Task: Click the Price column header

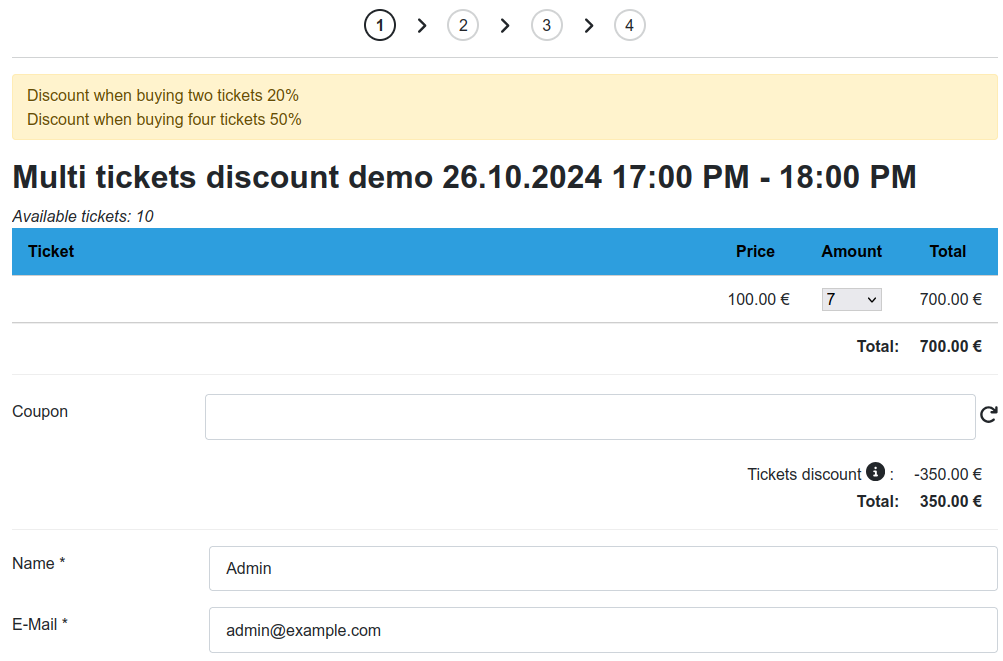Action: 755,252
